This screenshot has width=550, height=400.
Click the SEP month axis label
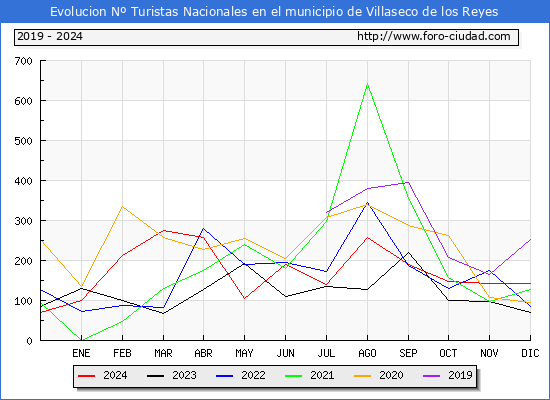tap(408, 353)
